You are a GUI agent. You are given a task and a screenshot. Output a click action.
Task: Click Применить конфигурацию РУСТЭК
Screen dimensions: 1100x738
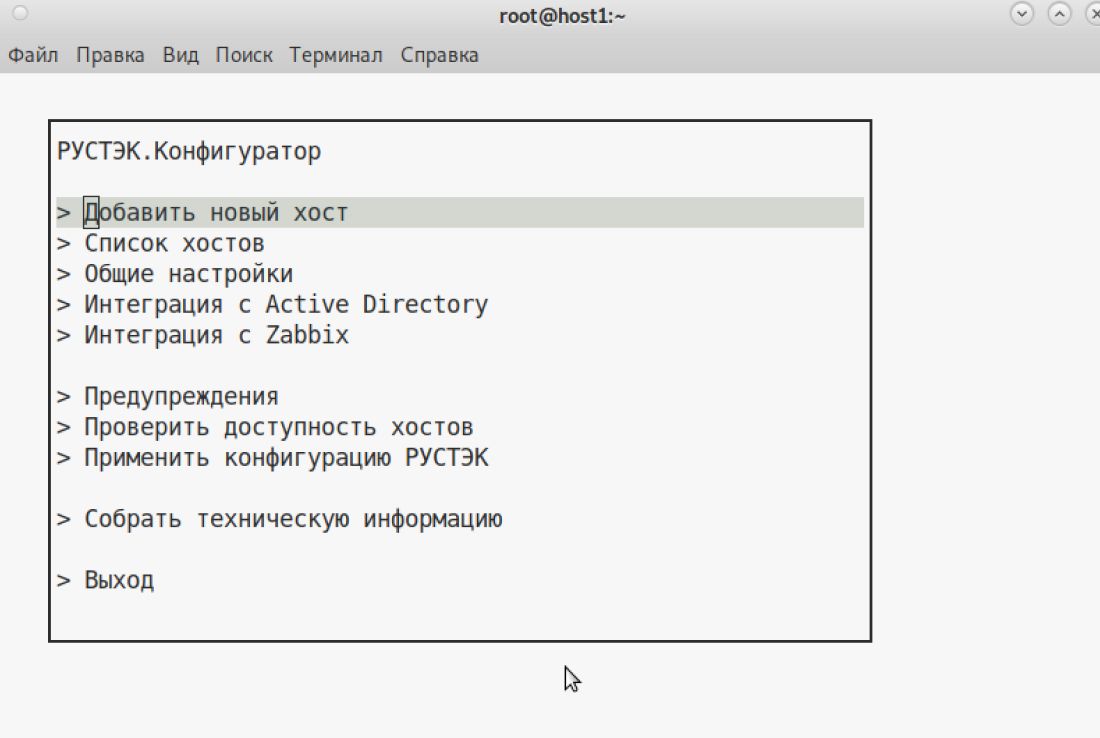coord(286,458)
